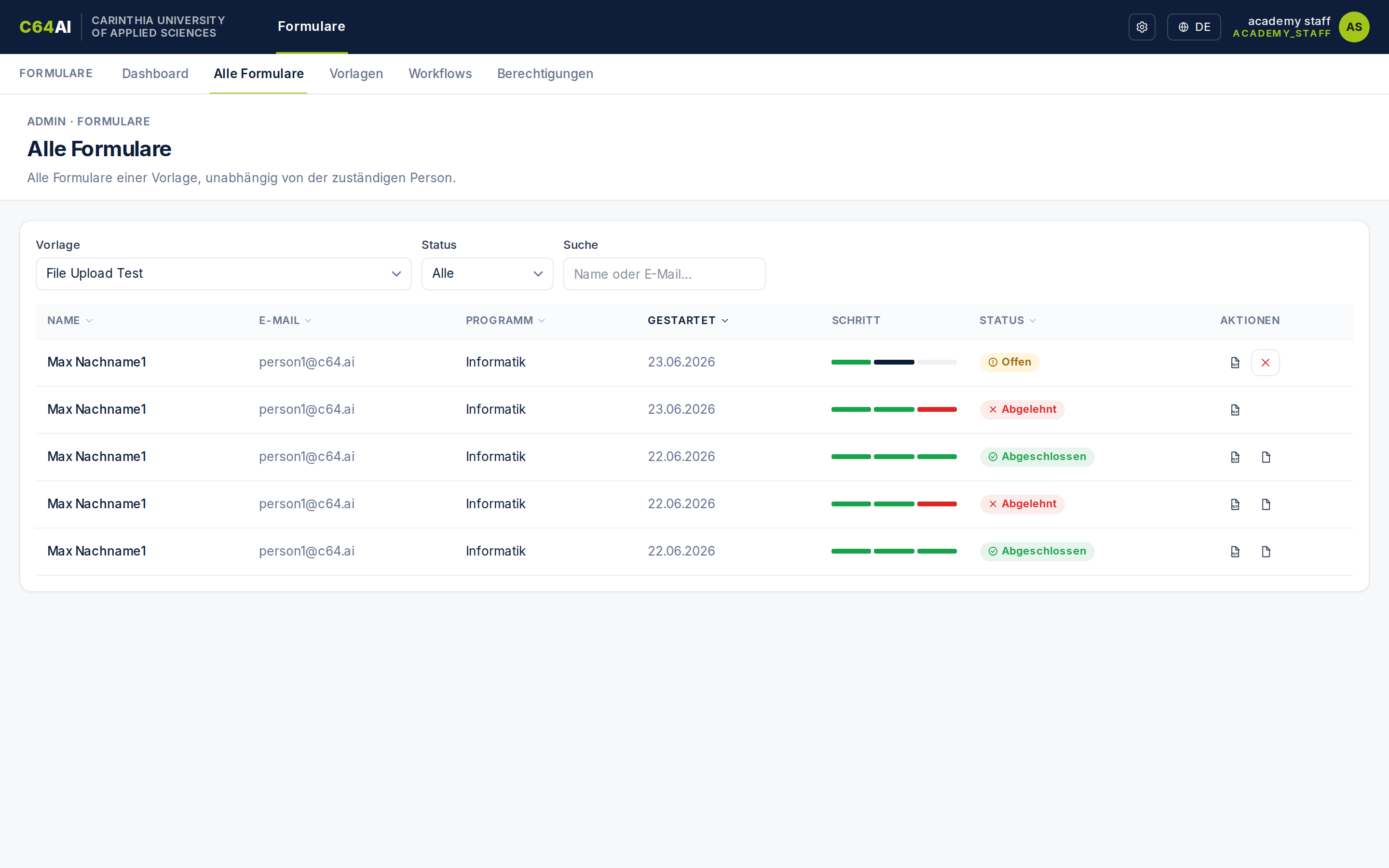
Task: Open document icon of Abgelehnt form from 22.06.2026
Action: tap(1266, 504)
